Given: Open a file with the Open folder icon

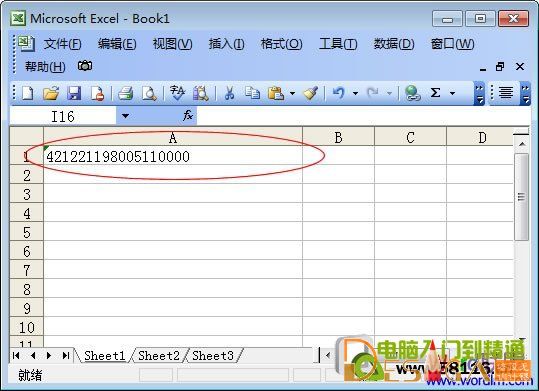Looking at the screenshot, I should [x=51, y=93].
